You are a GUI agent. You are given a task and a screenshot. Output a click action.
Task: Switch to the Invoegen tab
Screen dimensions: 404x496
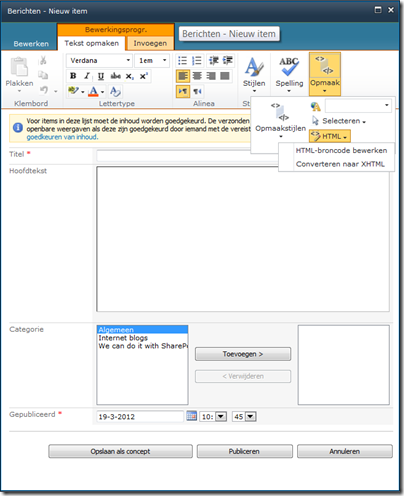tap(150, 43)
